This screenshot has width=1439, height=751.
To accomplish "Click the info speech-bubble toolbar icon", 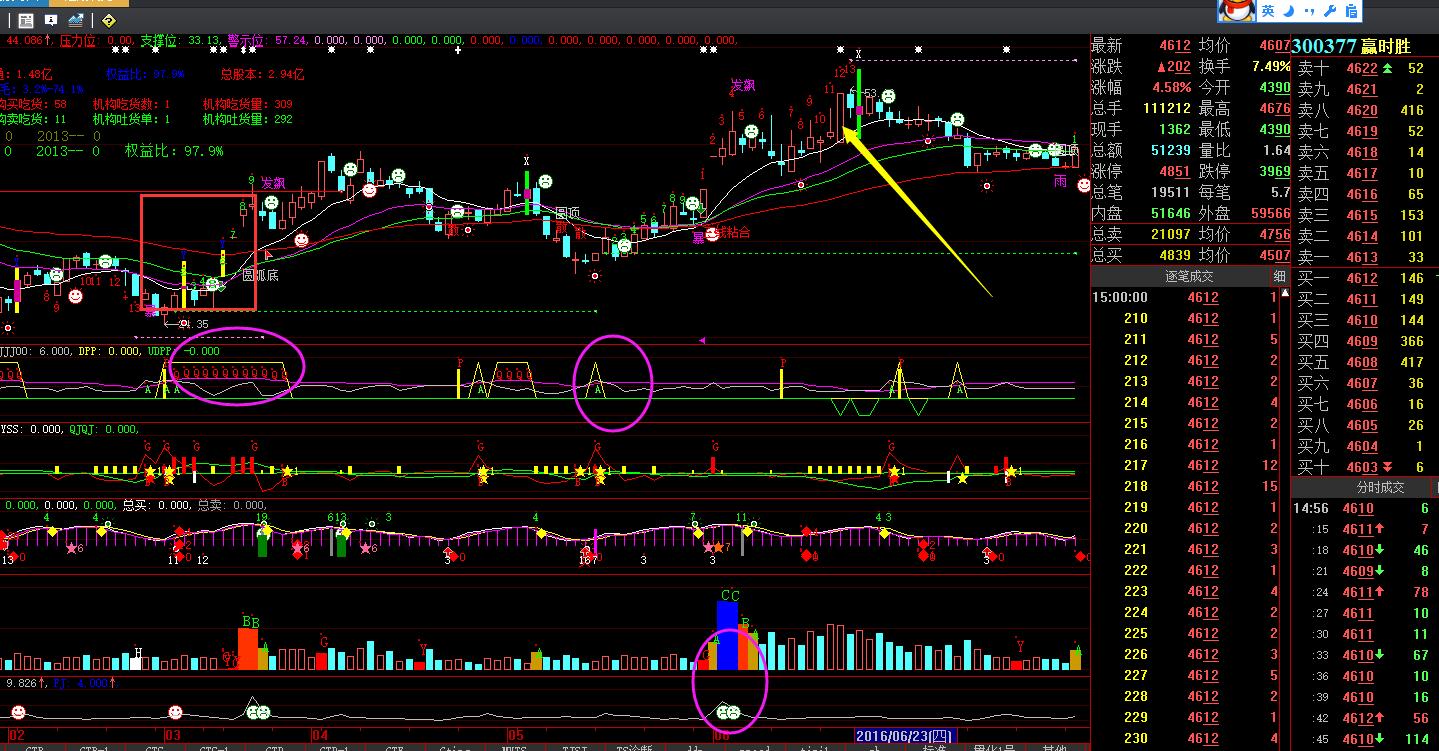I will [x=53, y=20].
